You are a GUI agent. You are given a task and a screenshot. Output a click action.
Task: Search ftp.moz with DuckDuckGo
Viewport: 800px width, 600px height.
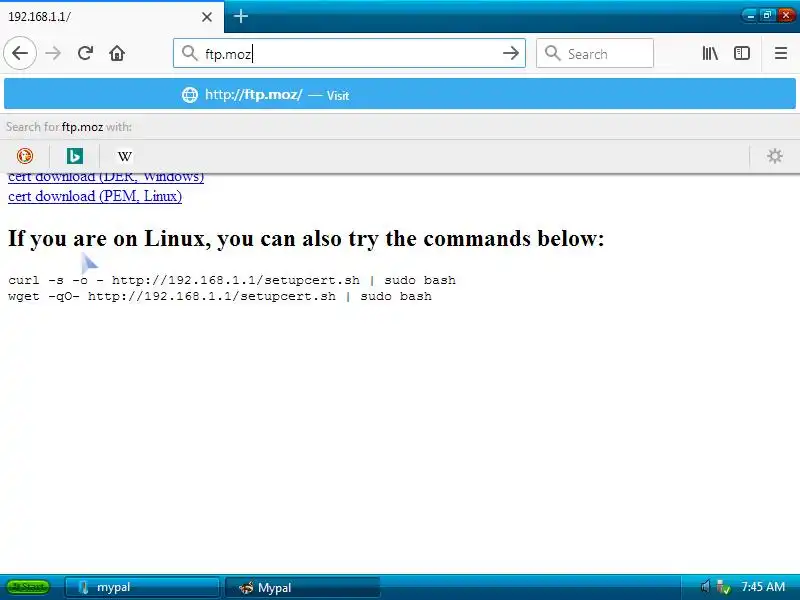click(x=25, y=156)
